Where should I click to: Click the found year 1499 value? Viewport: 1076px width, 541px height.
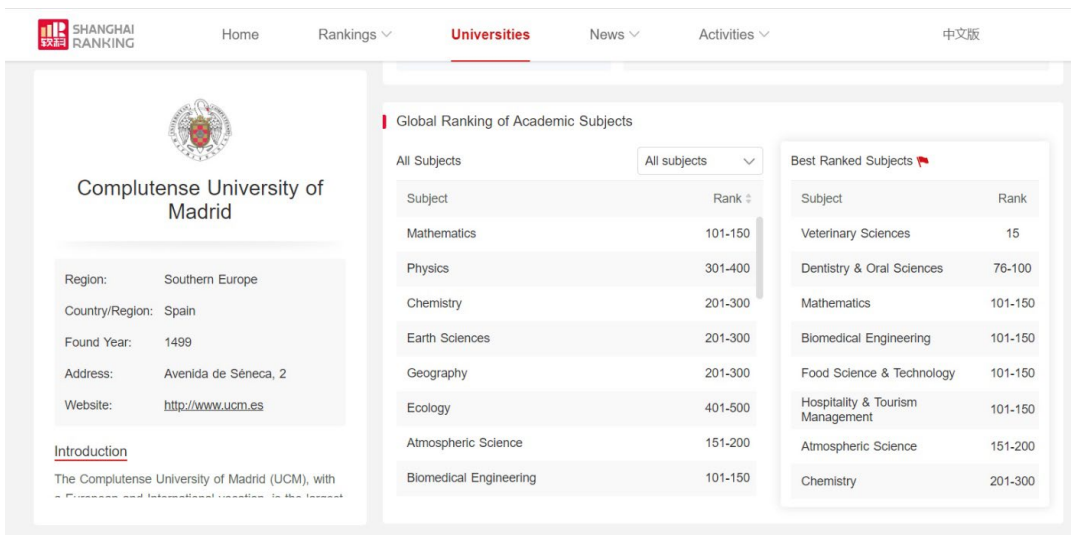(178, 342)
